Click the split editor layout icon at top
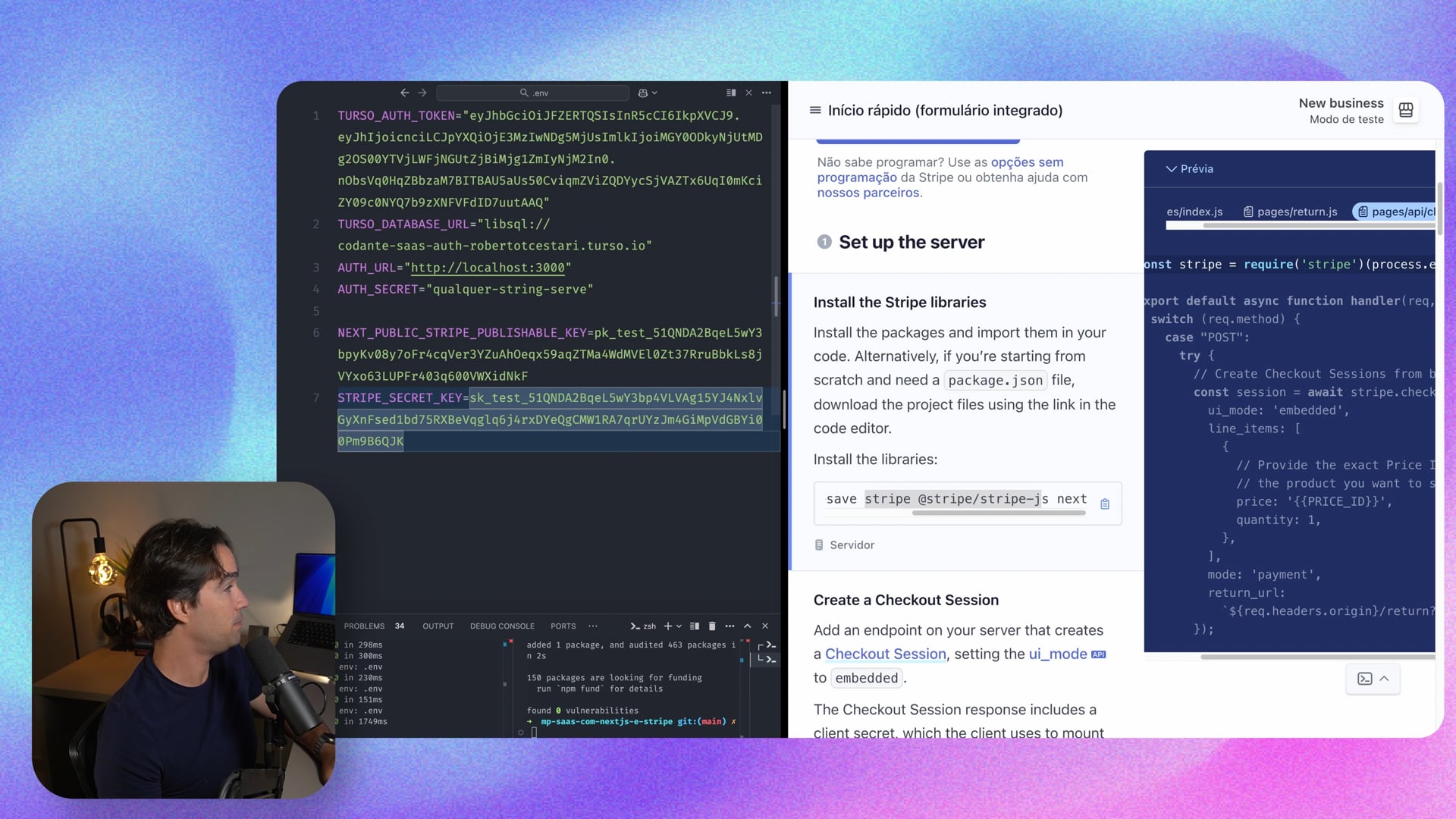This screenshot has width=1456, height=819. tap(731, 93)
